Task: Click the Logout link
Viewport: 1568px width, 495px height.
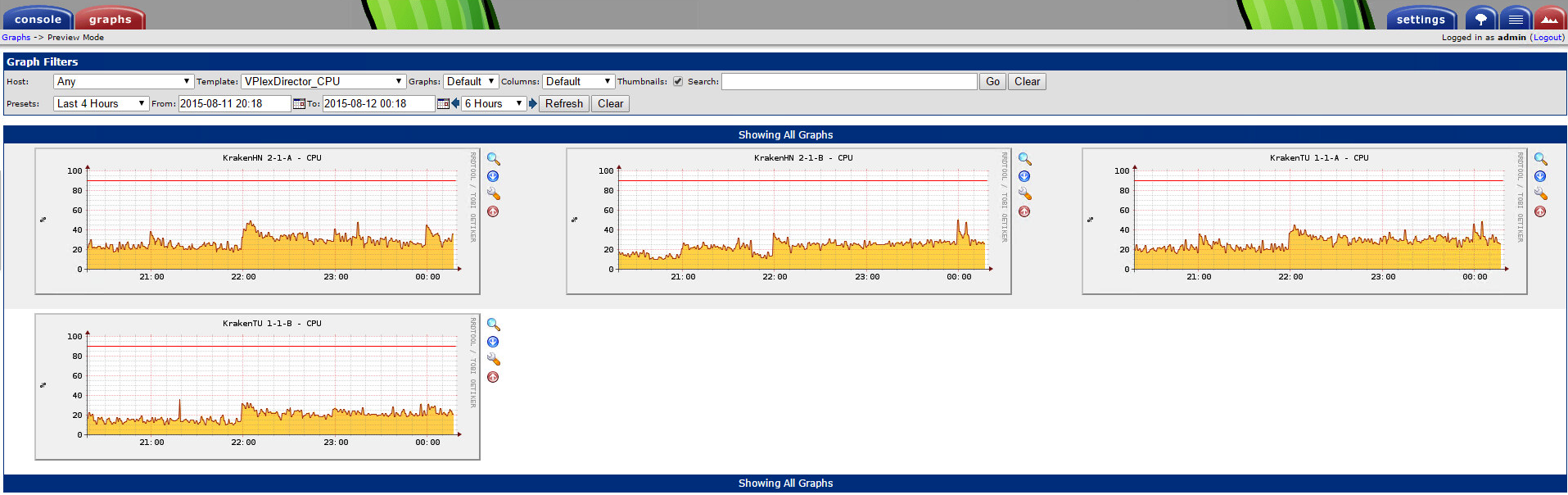Action: tap(1547, 37)
